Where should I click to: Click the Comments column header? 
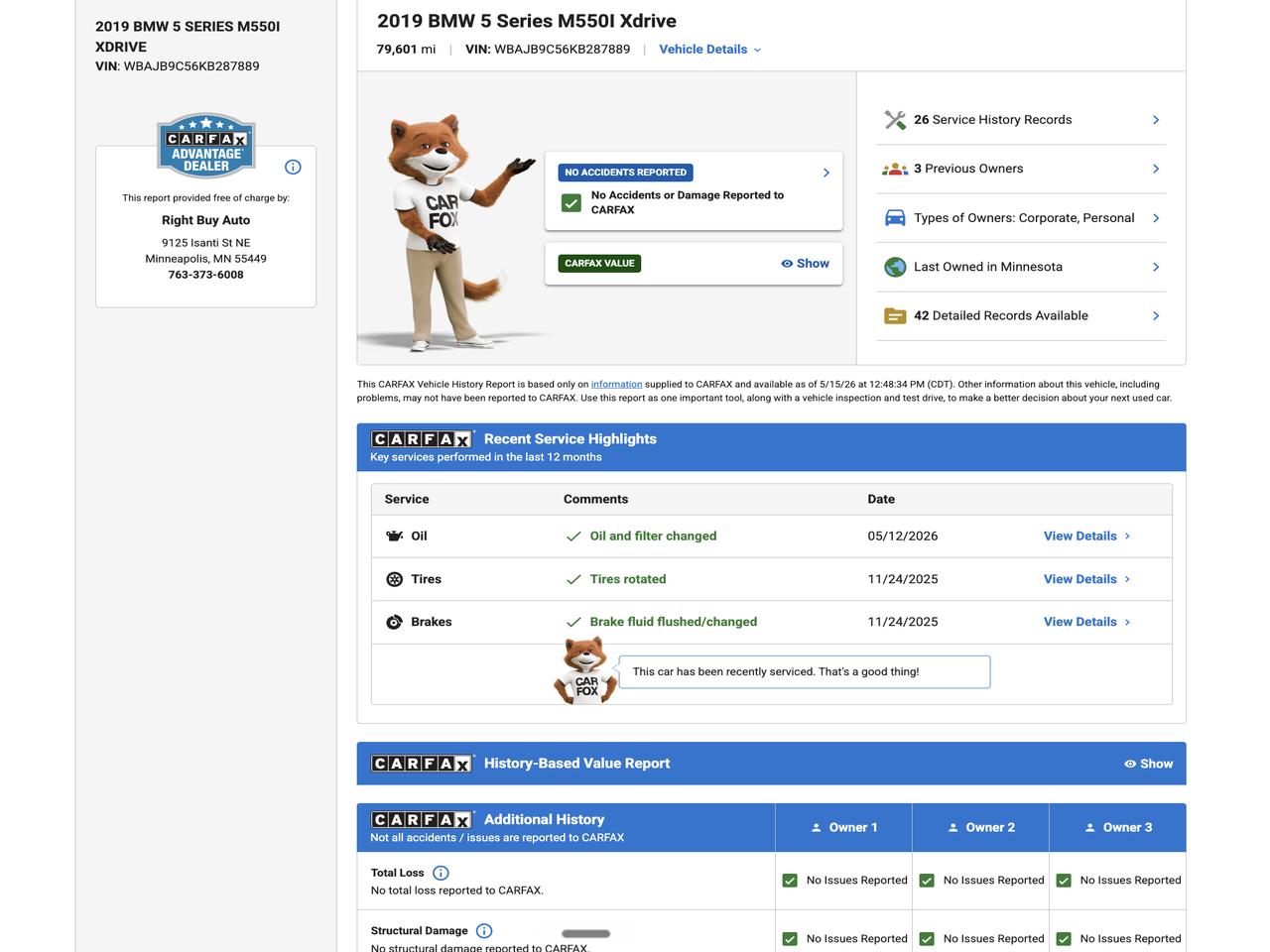[x=595, y=500]
